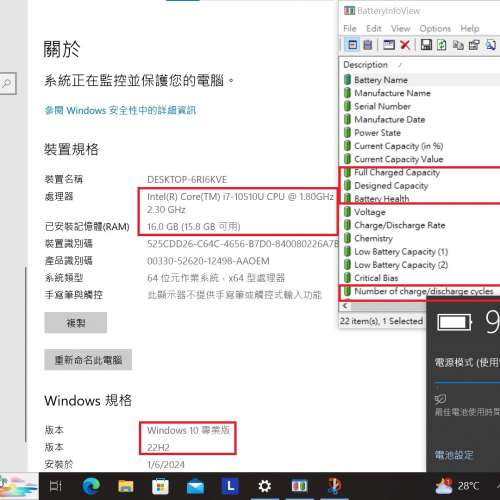The width and height of the screenshot is (500, 500).
Task: Click the weather 28°C widget on the taskbar
Action: click(x=458, y=486)
